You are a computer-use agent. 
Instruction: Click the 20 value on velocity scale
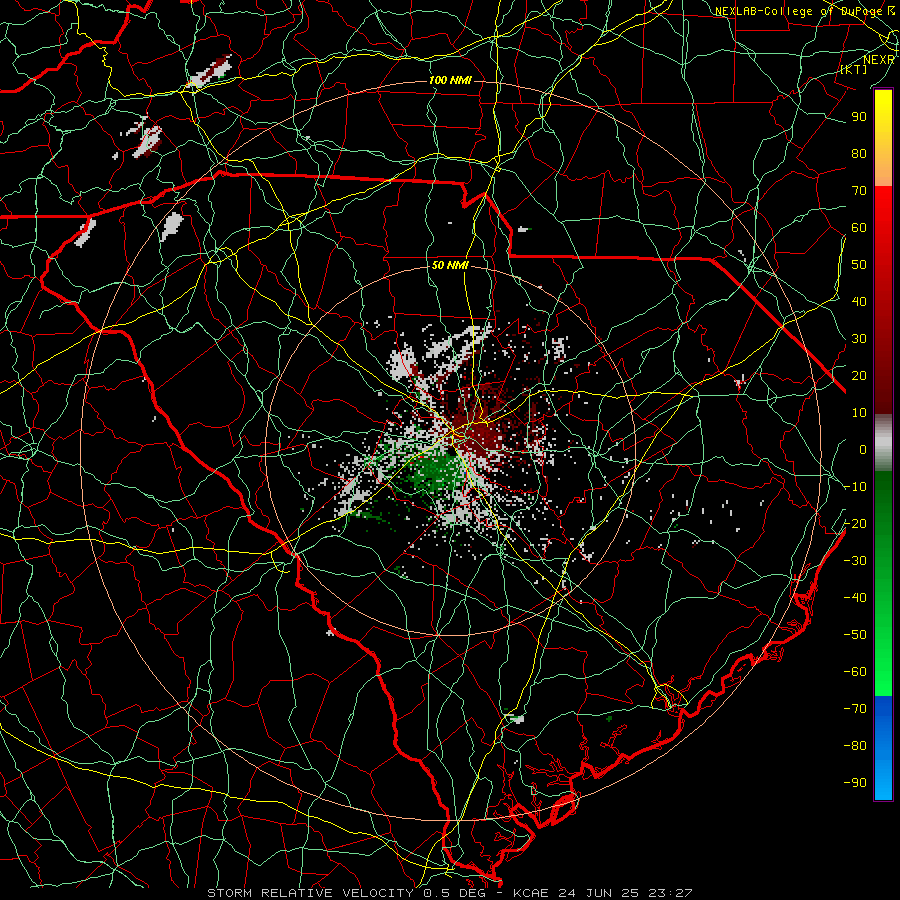click(859, 376)
